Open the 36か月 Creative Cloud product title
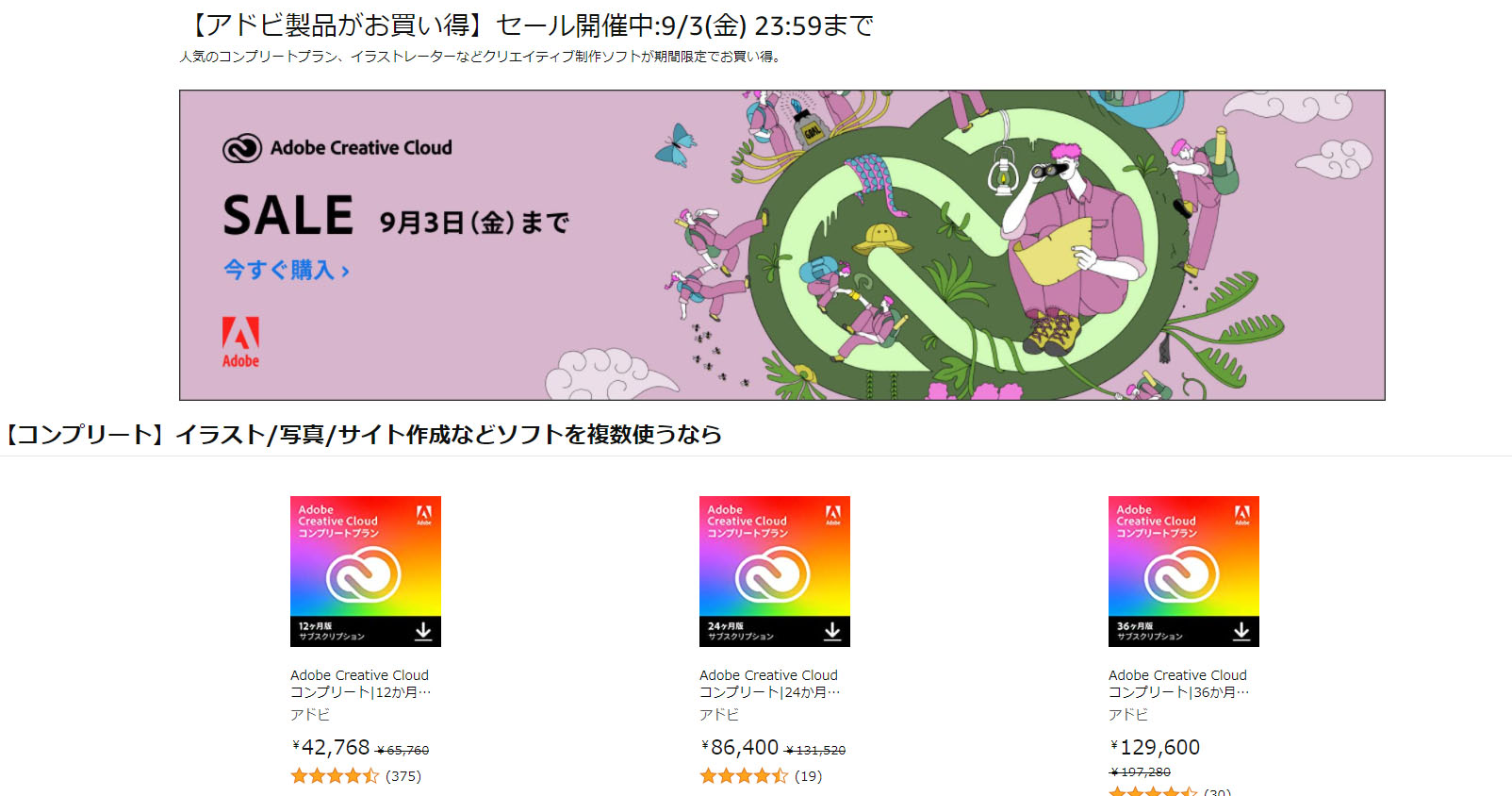The height and width of the screenshot is (796, 1512). tap(1179, 684)
